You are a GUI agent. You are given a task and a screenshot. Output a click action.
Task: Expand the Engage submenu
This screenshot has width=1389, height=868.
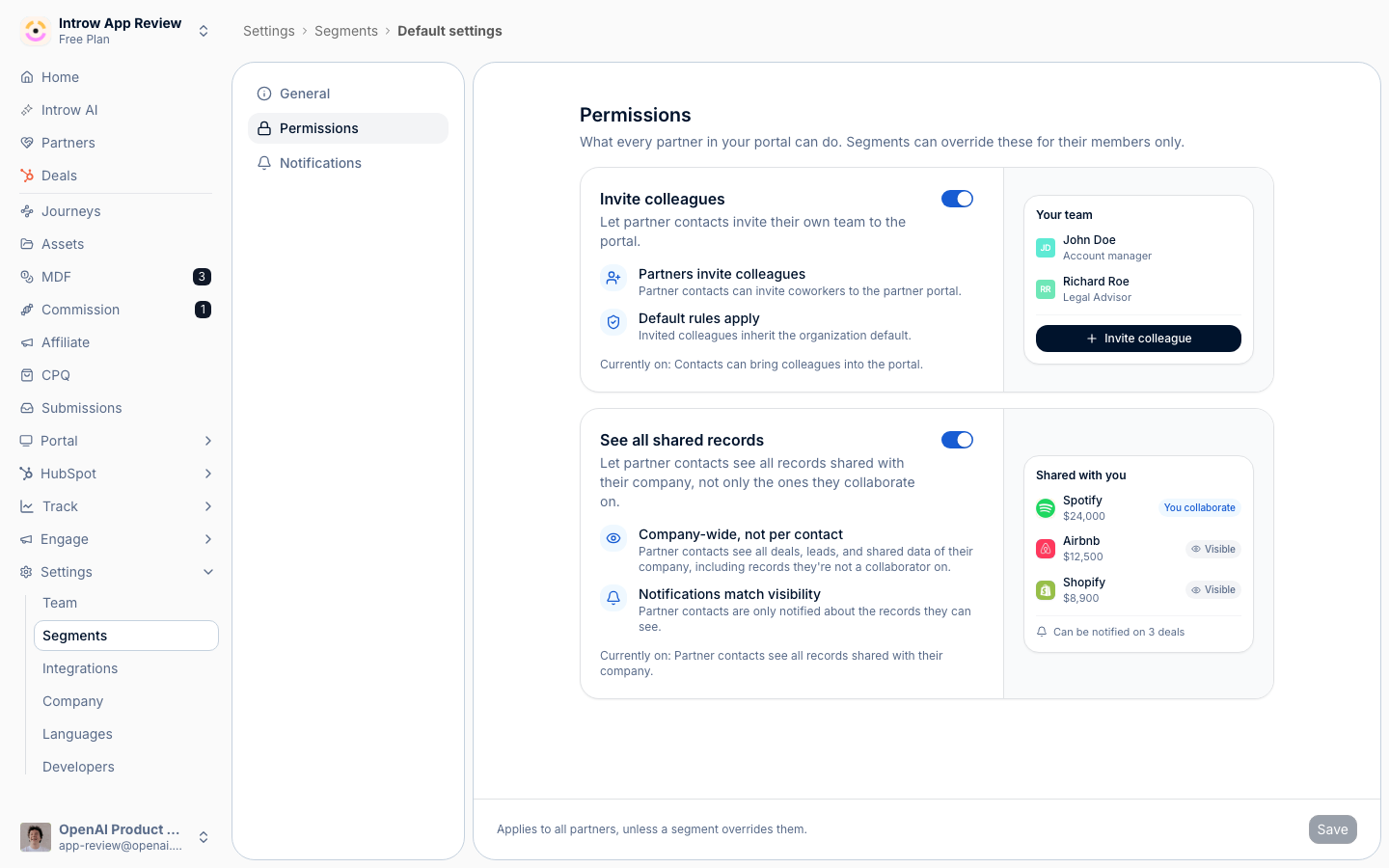[x=208, y=539]
